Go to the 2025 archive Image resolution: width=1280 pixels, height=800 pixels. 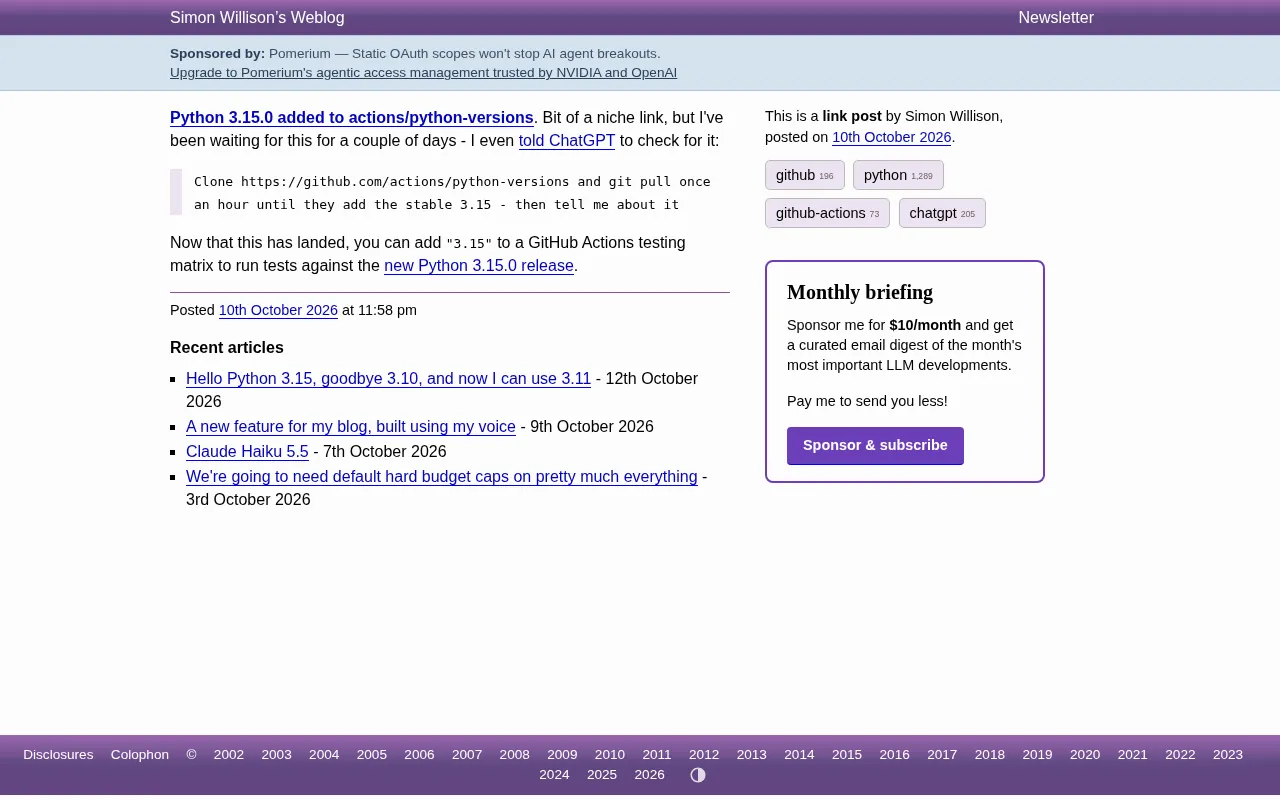coord(602,775)
